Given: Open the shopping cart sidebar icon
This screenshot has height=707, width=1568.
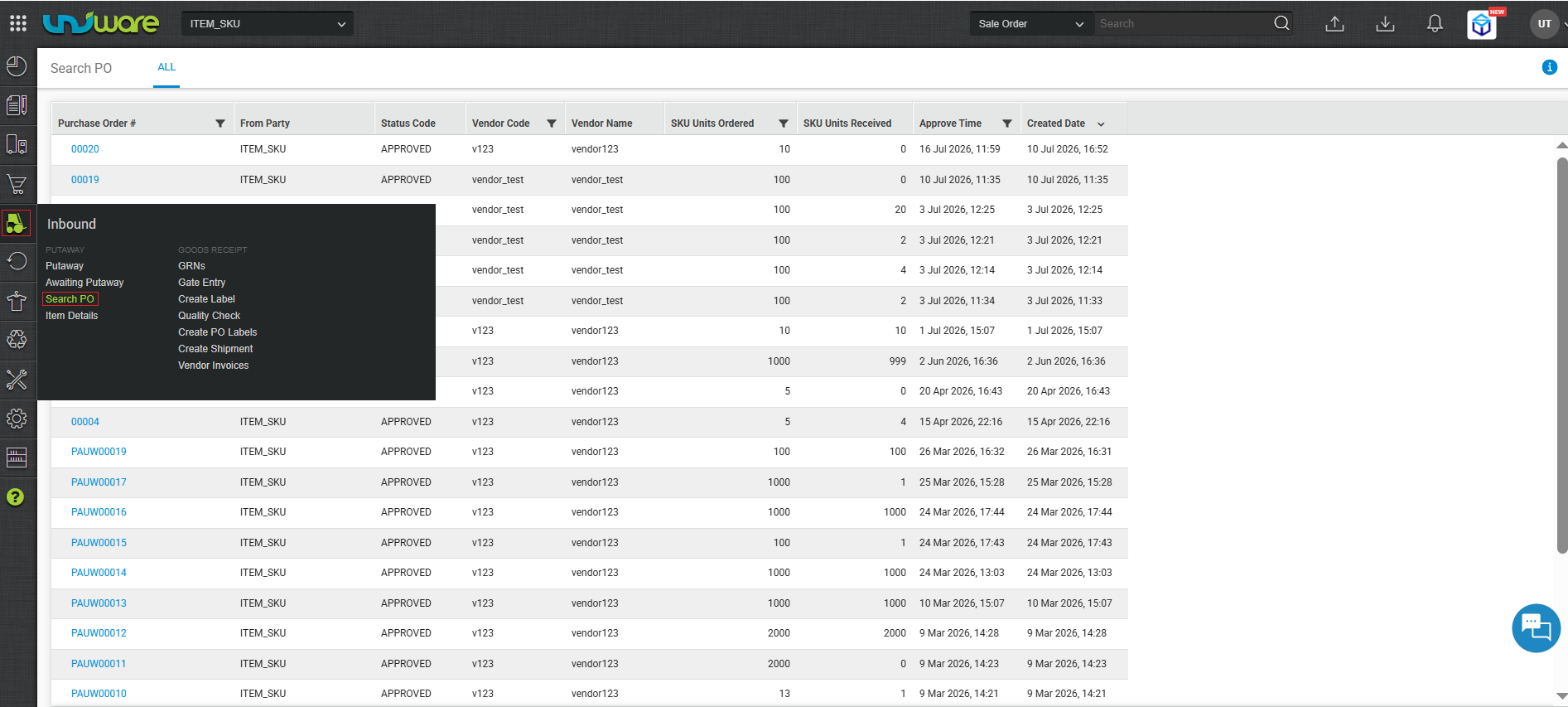Looking at the screenshot, I should pyautogui.click(x=17, y=184).
